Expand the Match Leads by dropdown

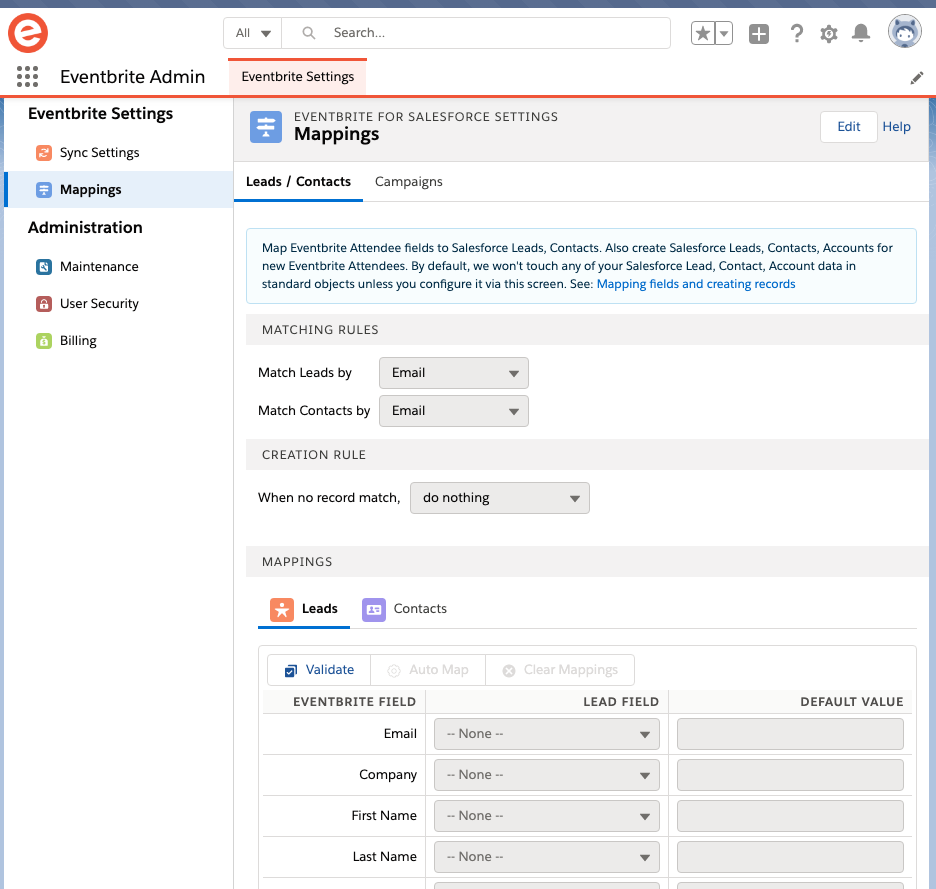tap(454, 373)
